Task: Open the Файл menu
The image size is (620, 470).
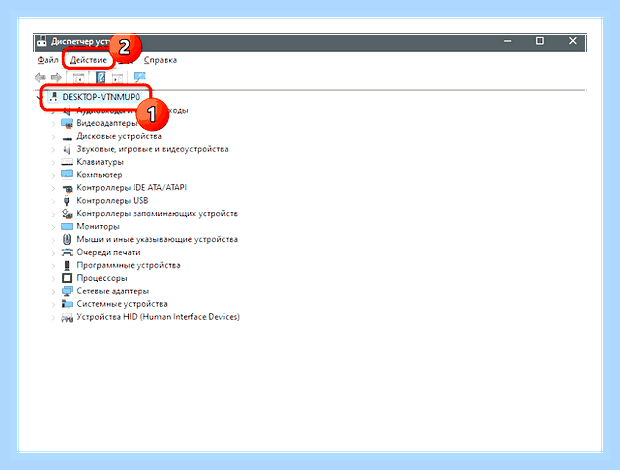Action: (48, 60)
